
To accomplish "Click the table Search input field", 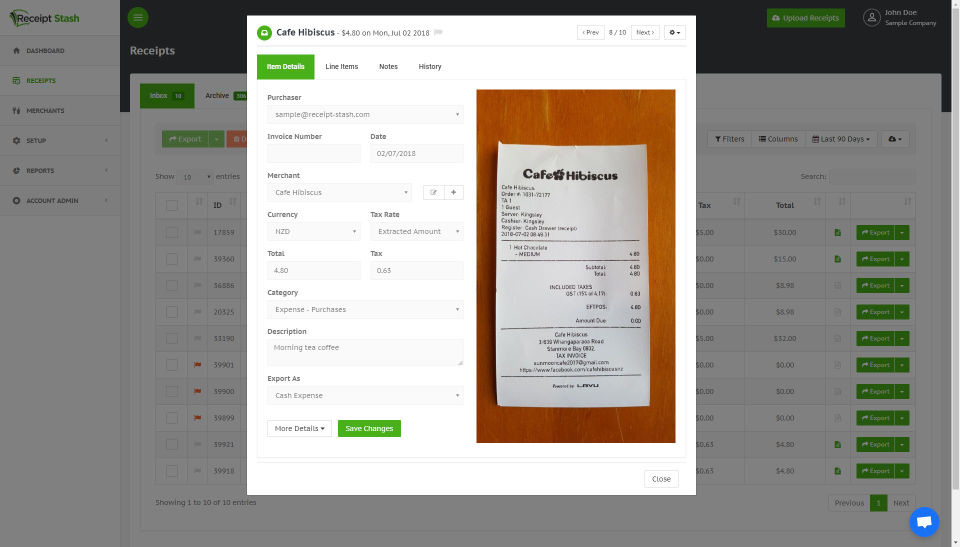I will tap(872, 176).
